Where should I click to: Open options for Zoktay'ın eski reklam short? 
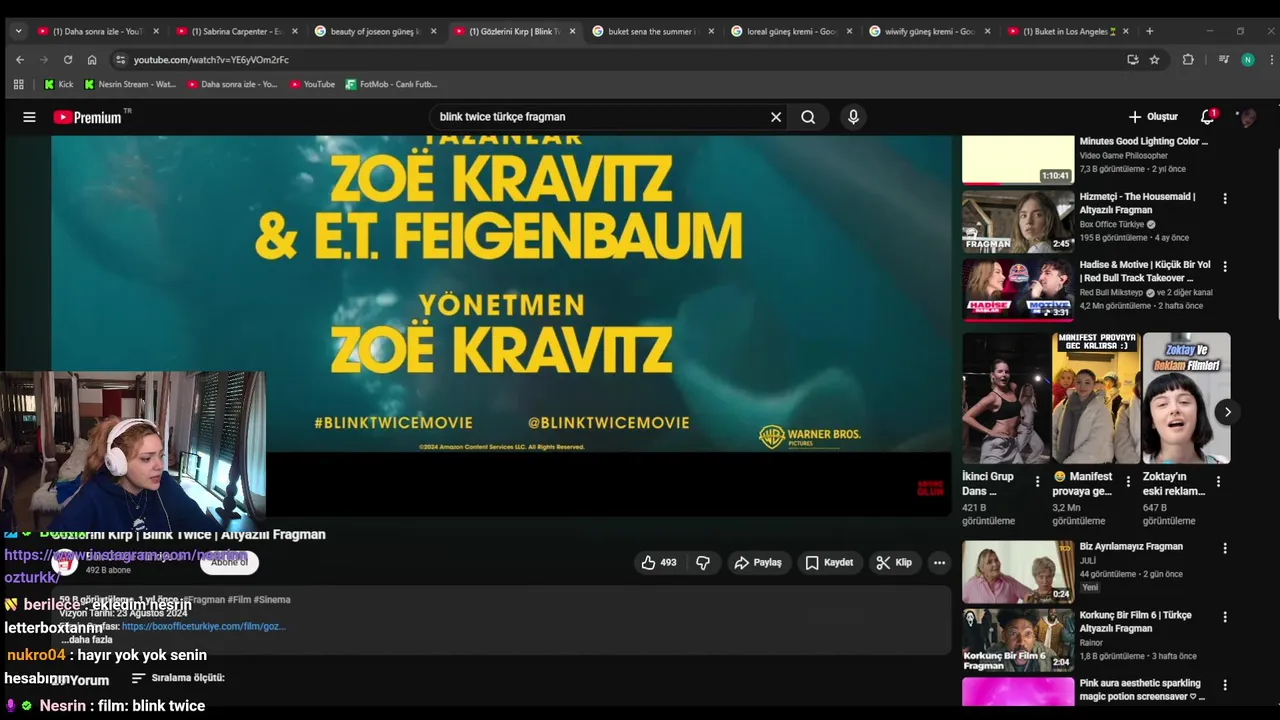click(x=1218, y=482)
